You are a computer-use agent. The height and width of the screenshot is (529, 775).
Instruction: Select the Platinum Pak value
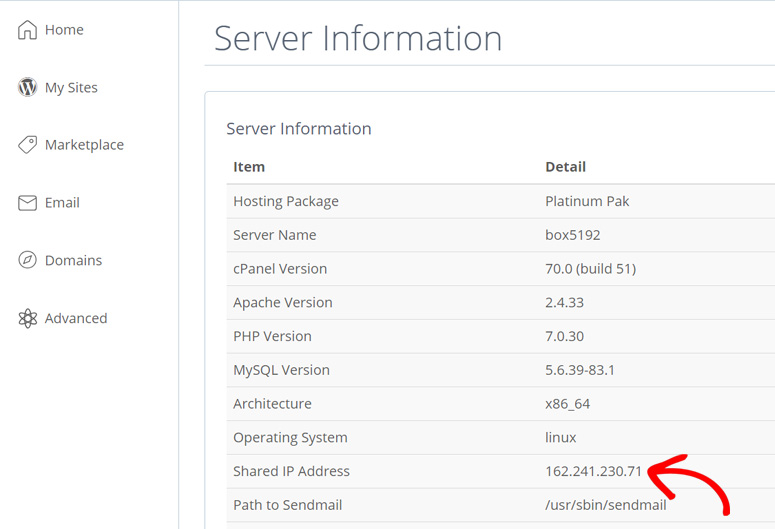(x=587, y=201)
